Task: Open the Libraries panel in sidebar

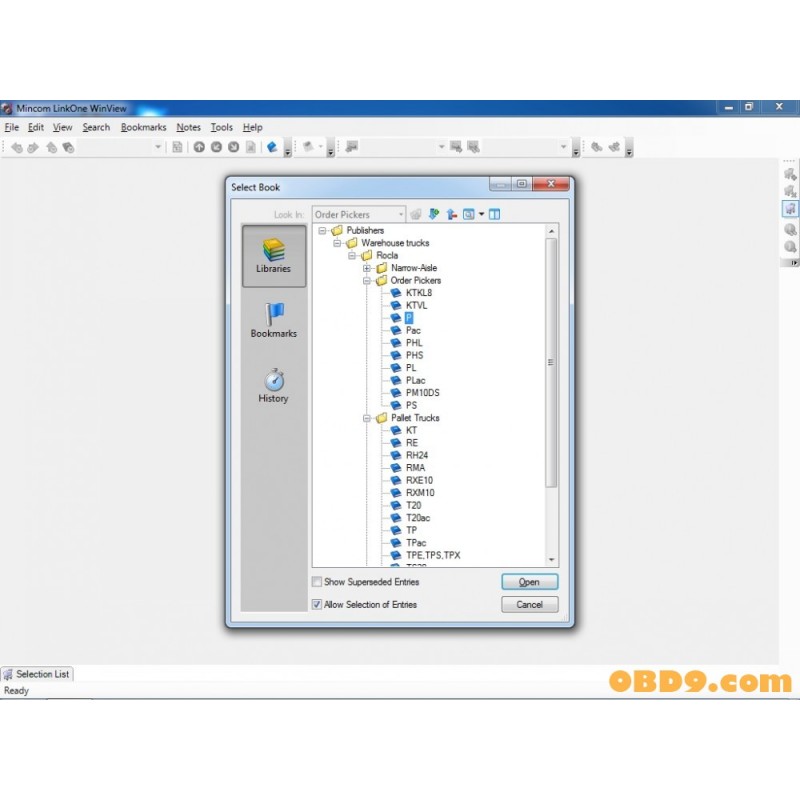Action: [x=273, y=255]
